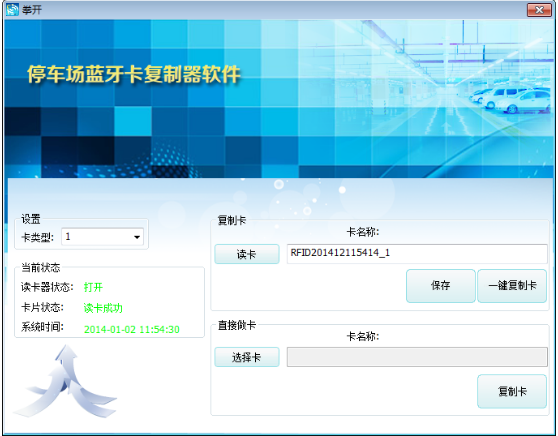The image size is (558, 436).
Task: Click the green 读卡成功 status text
Action: [x=103, y=308]
